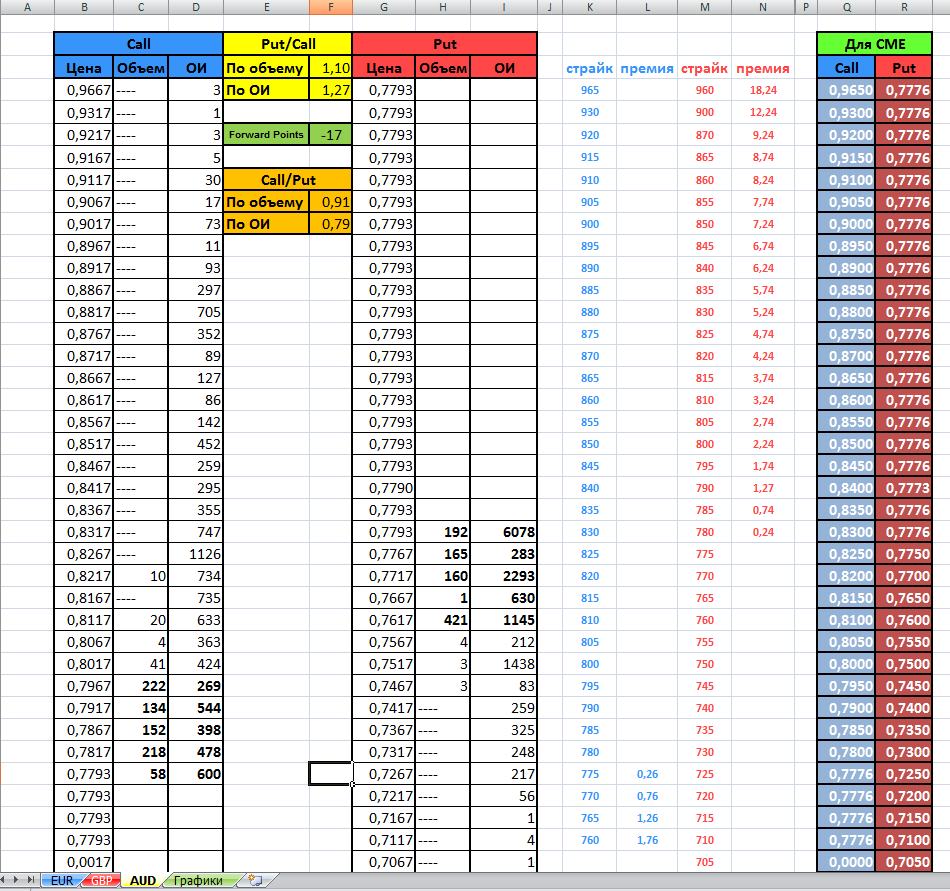Click Put open interest cell 2293
Viewport: 950px width, 891px height.
pyautogui.click(x=503, y=576)
